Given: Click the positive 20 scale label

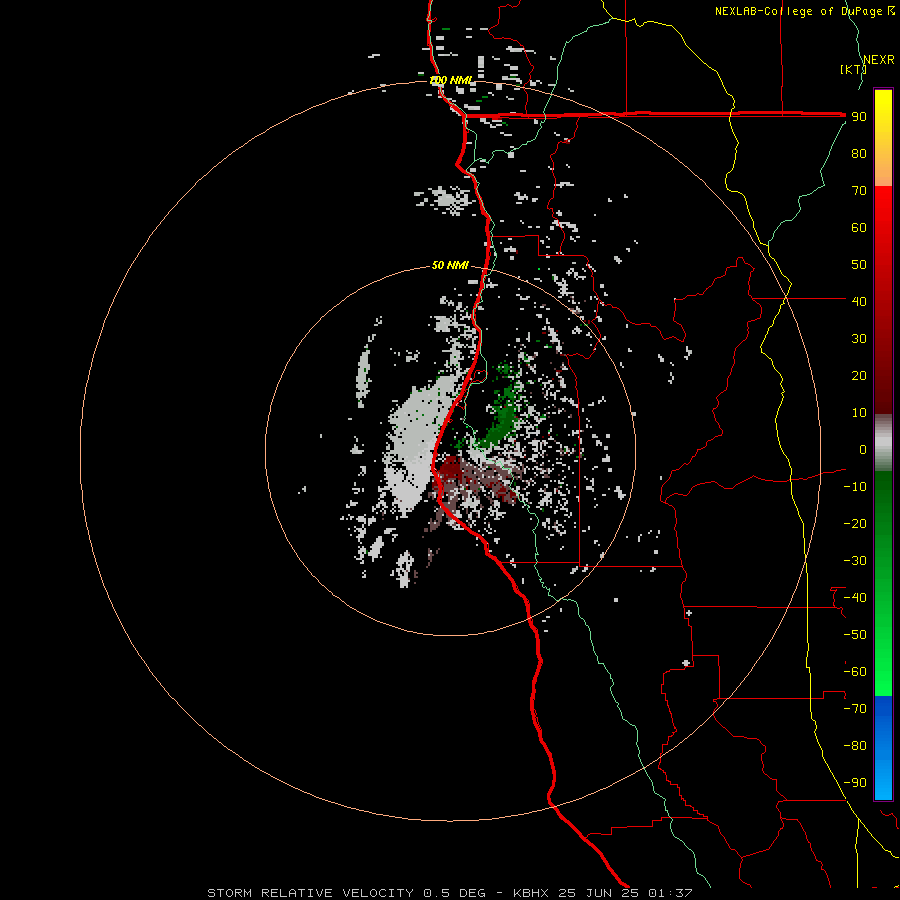Looking at the screenshot, I should pyautogui.click(x=859, y=375).
